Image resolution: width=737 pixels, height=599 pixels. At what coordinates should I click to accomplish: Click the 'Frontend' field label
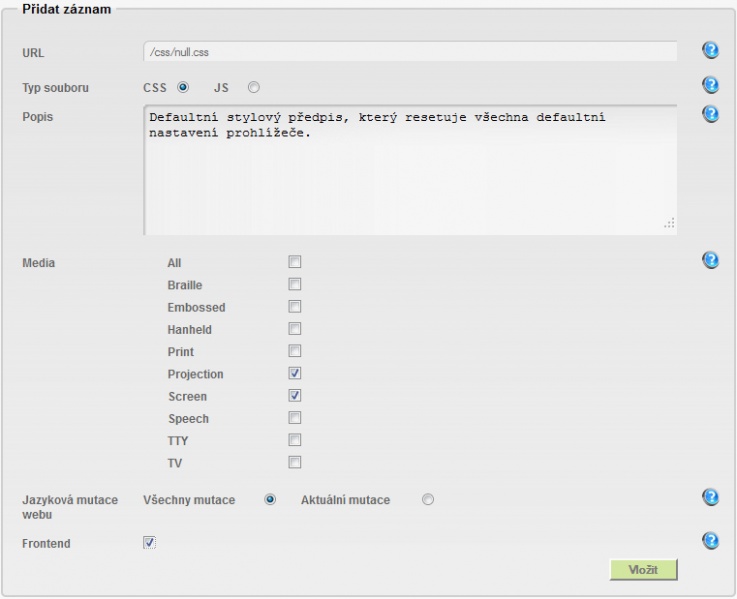[46, 544]
